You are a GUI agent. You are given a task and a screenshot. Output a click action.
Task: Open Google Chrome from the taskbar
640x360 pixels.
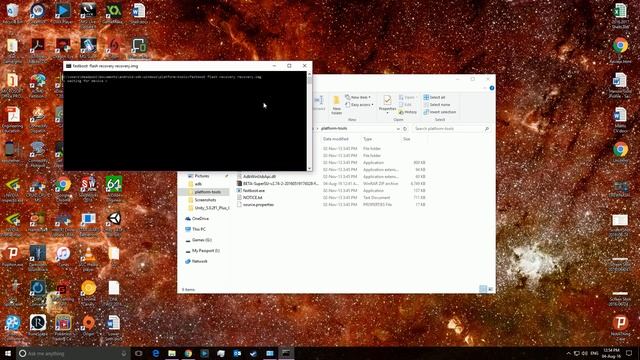pos(188,353)
